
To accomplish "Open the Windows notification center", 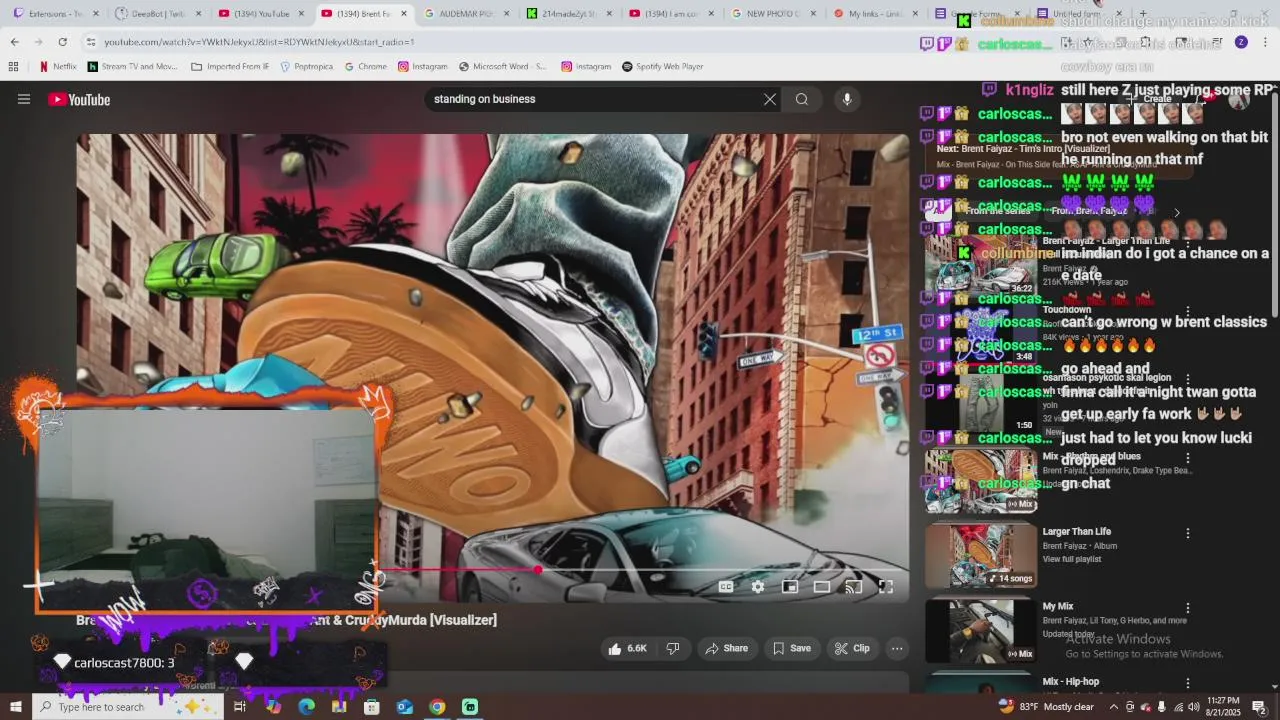I will point(1260,707).
